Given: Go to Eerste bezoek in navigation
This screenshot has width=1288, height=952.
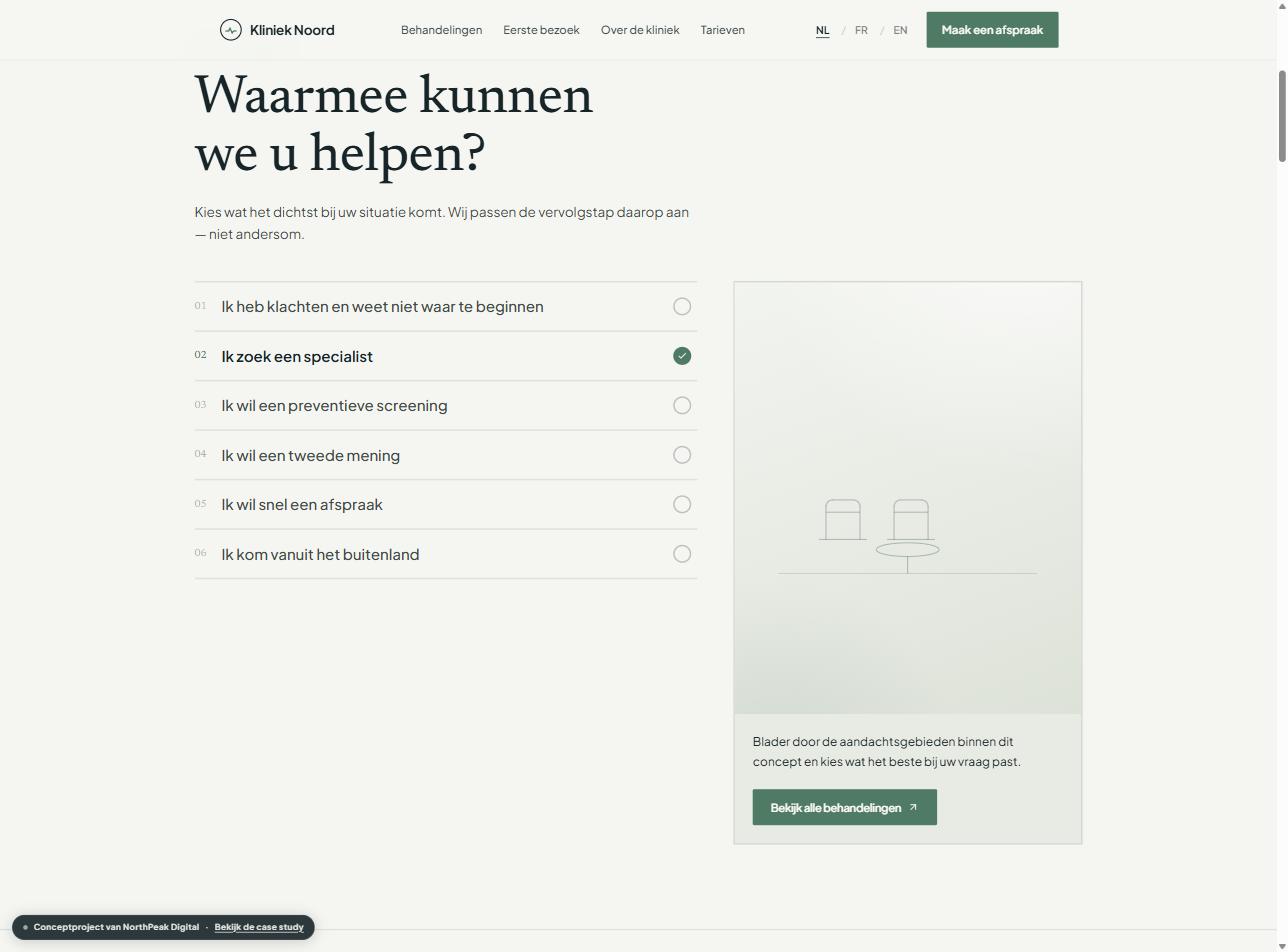Looking at the screenshot, I should pyautogui.click(x=541, y=30).
